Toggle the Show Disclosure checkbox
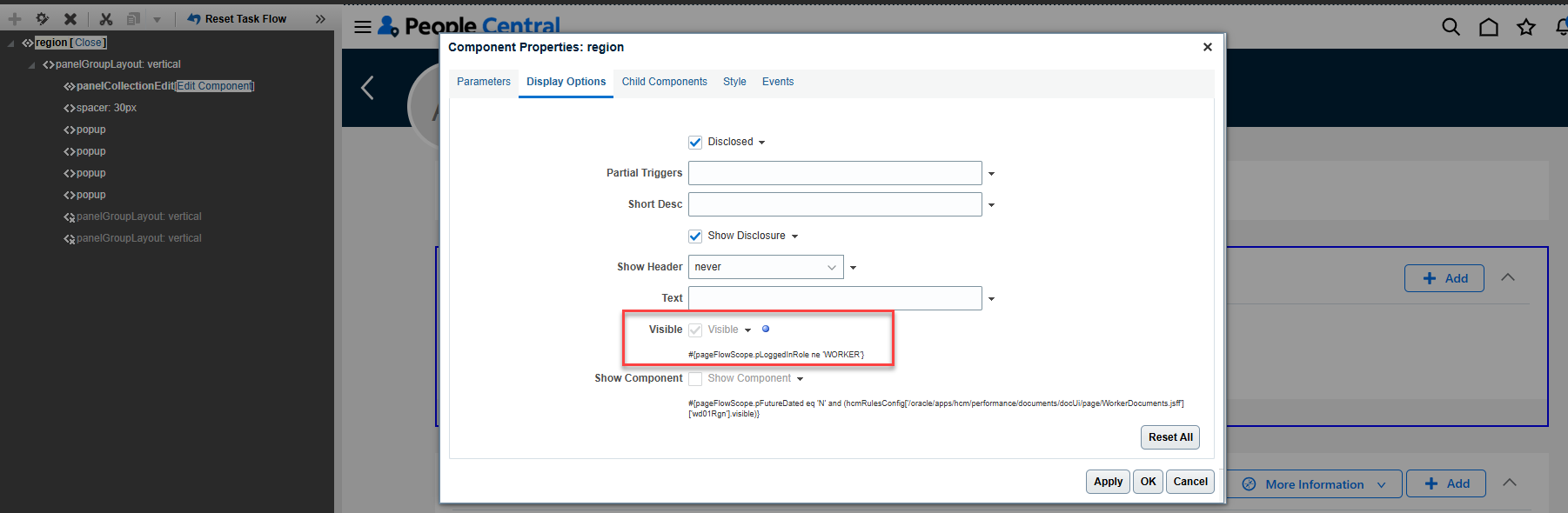The width and height of the screenshot is (1568, 513). pos(695,237)
